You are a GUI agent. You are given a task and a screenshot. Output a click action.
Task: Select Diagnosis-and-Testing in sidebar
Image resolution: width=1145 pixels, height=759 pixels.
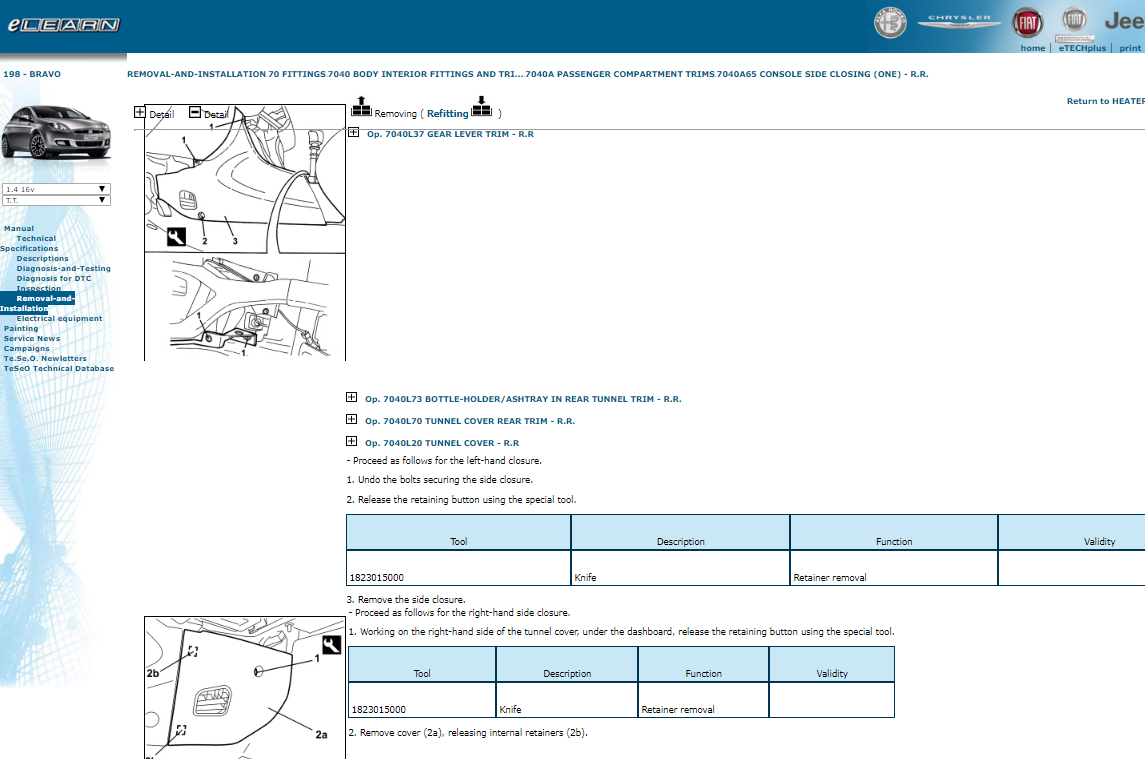pyautogui.click(x=64, y=269)
